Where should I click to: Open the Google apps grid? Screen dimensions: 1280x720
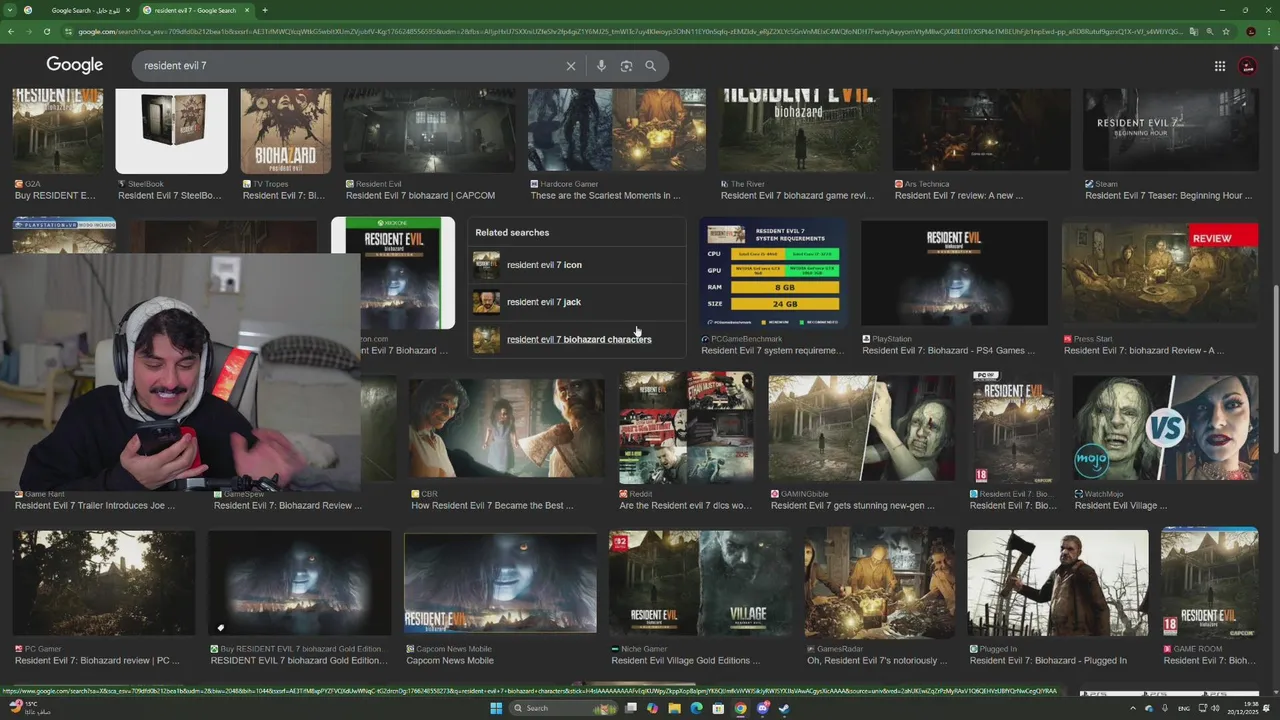1220,66
